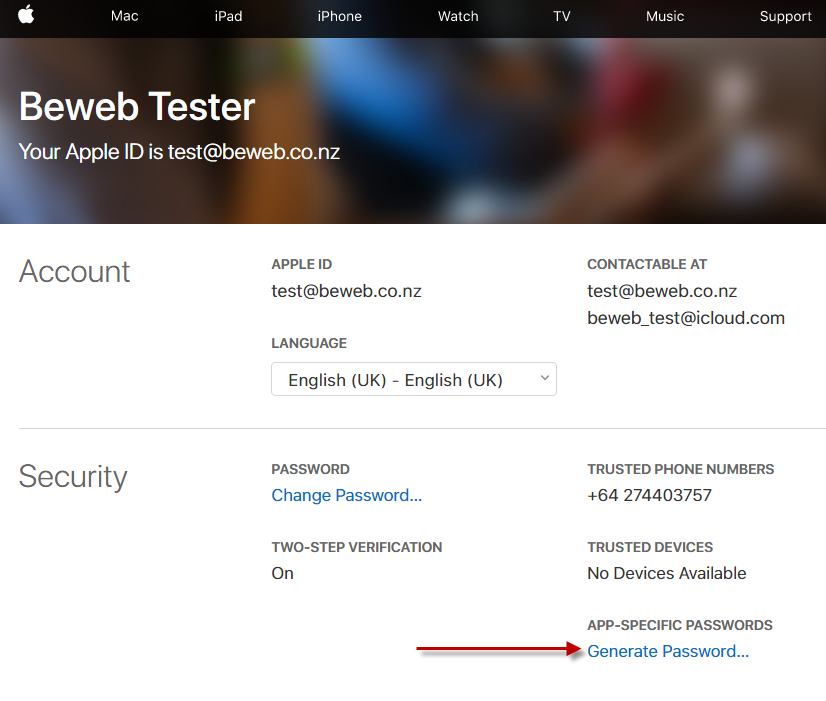
Task: Click the Beweb Tester heading
Action: pos(137,106)
